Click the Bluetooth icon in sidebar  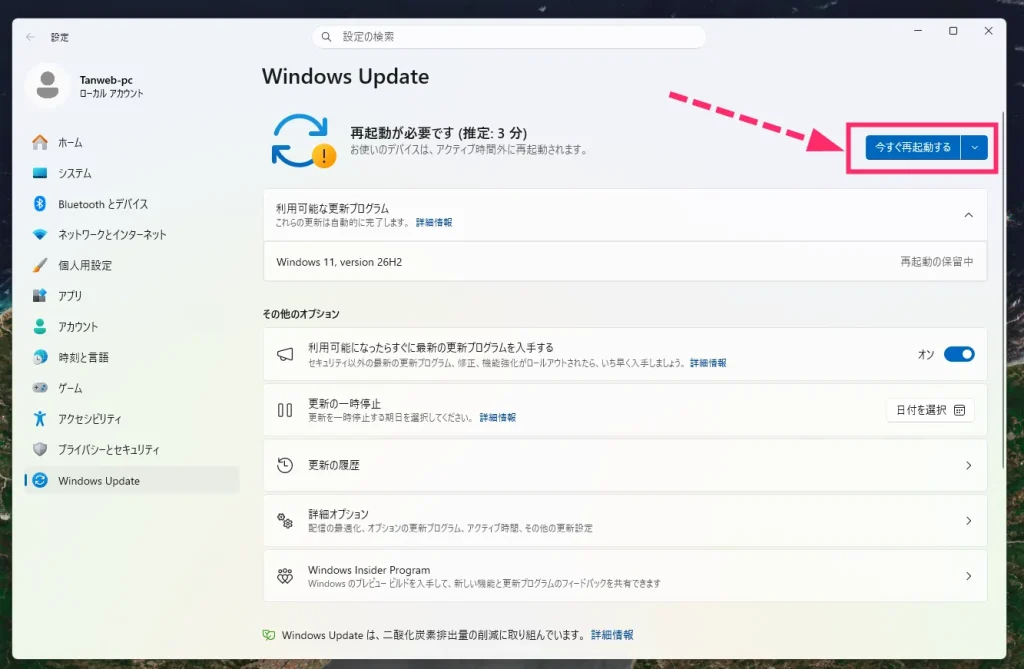(x=40, y=204)
